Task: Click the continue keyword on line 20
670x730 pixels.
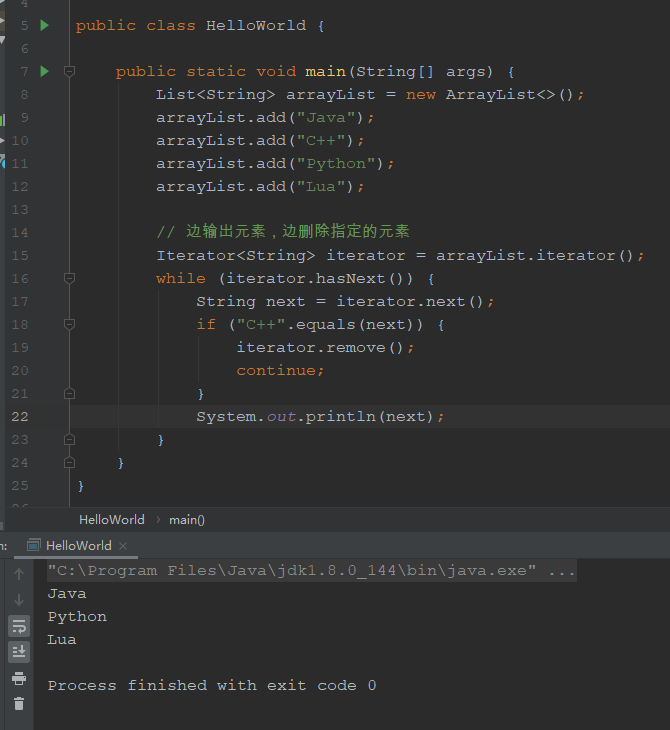Action: pyautogui.click(x=276, y=371)
